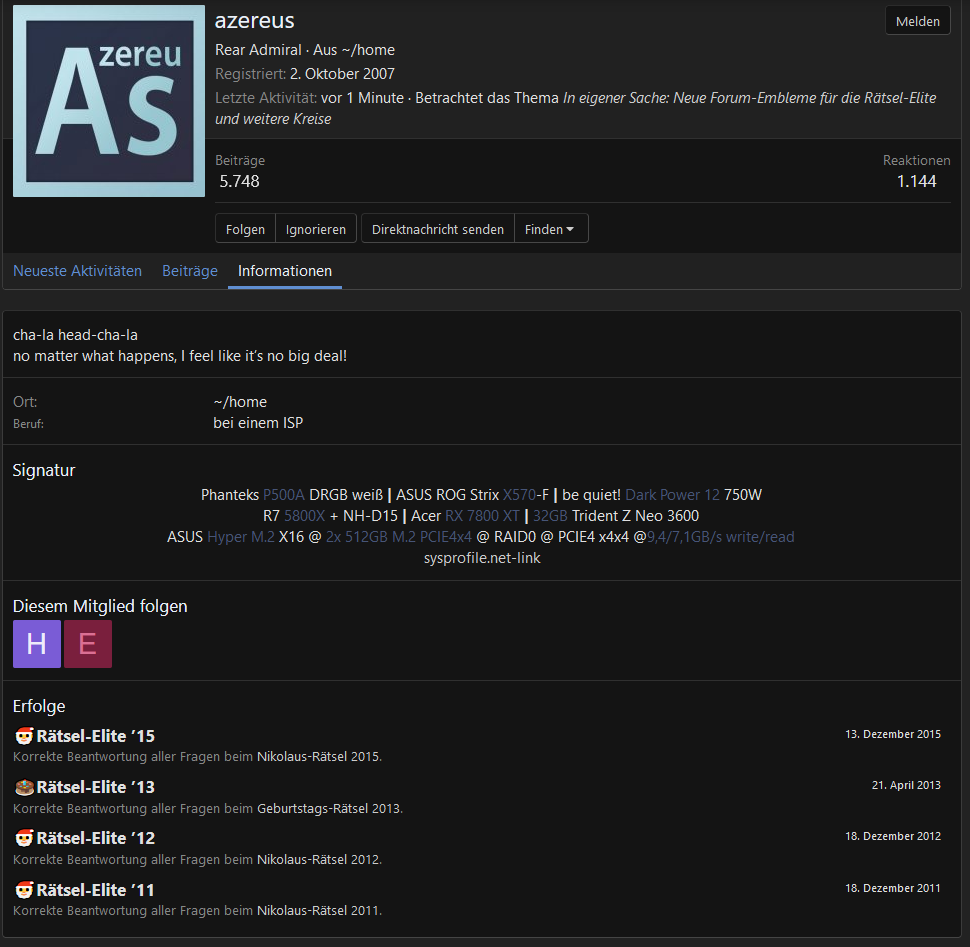Click the Rätsel-Elite '13 title
970x947 pixels.
[x=95, y=787]
